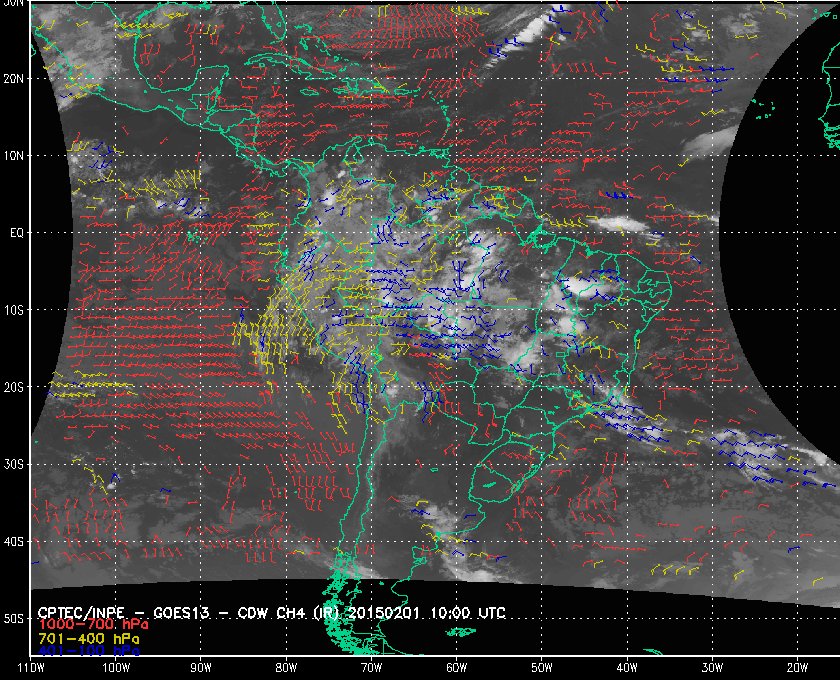Click the 20N latitude label
Viewport: 840px width, 680px height.
tap(13, 79)
